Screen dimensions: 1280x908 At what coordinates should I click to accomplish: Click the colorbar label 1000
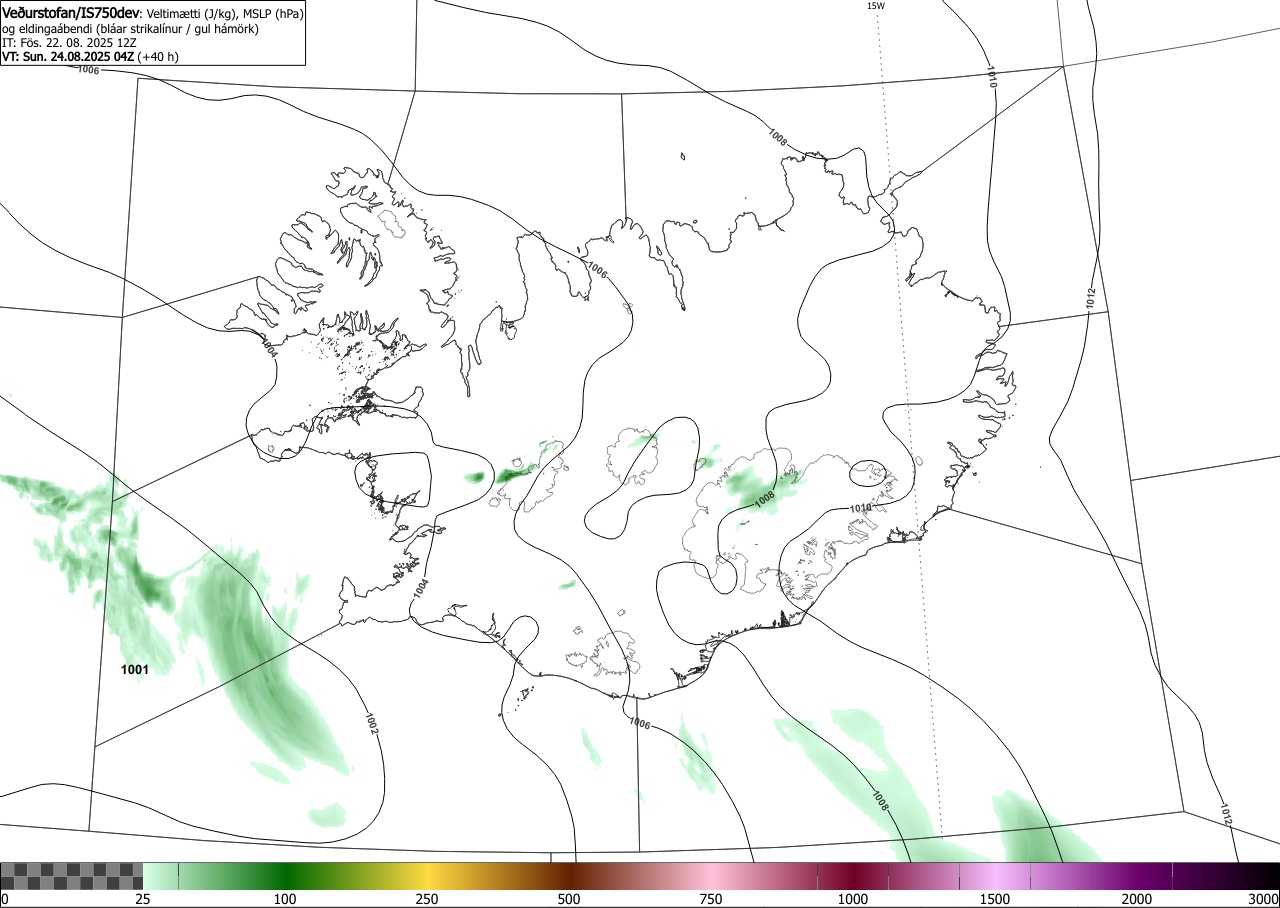[853, 899]
